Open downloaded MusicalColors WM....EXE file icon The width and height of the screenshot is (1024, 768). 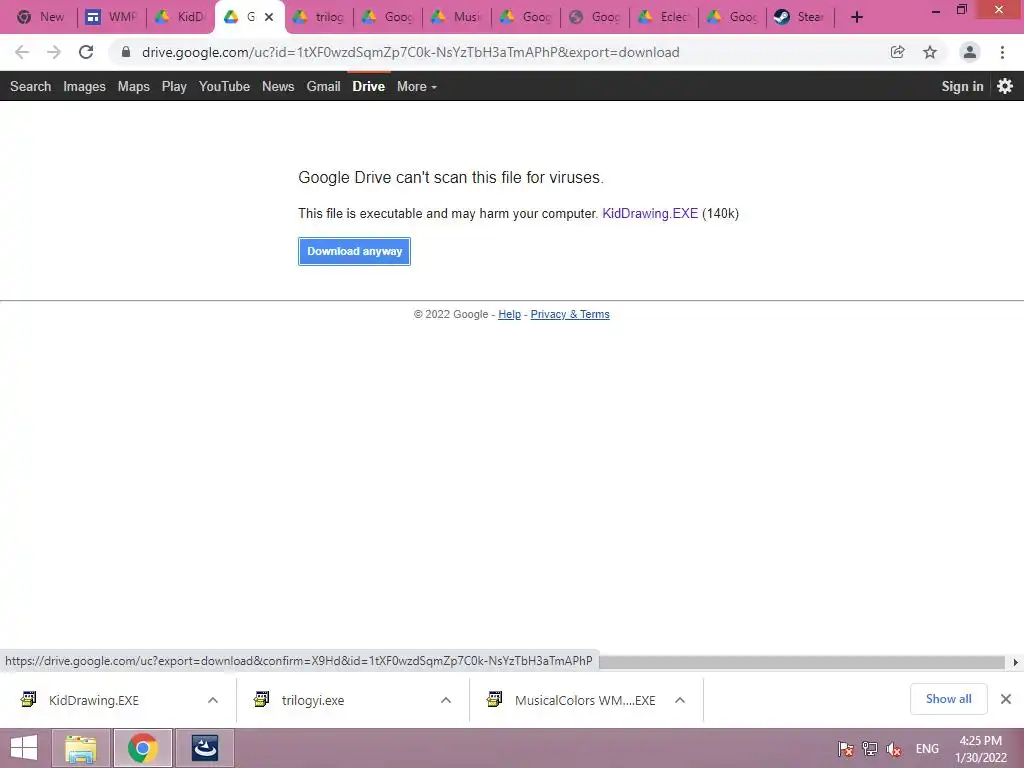[x=495, y=699]
